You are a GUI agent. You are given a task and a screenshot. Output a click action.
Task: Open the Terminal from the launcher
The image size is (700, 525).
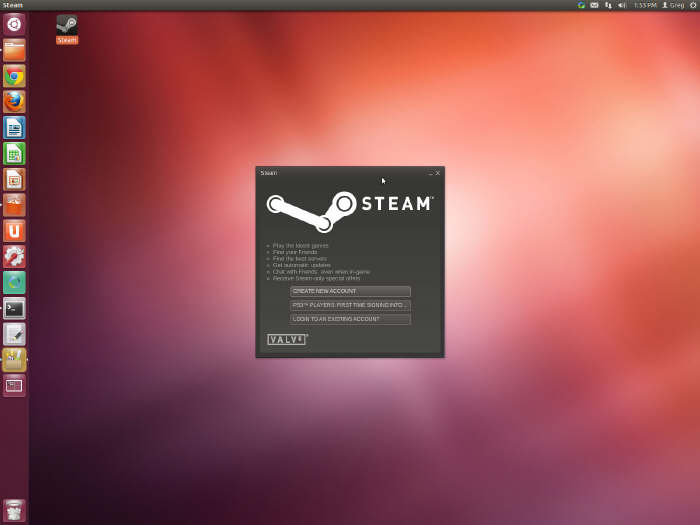coord(14,308)
